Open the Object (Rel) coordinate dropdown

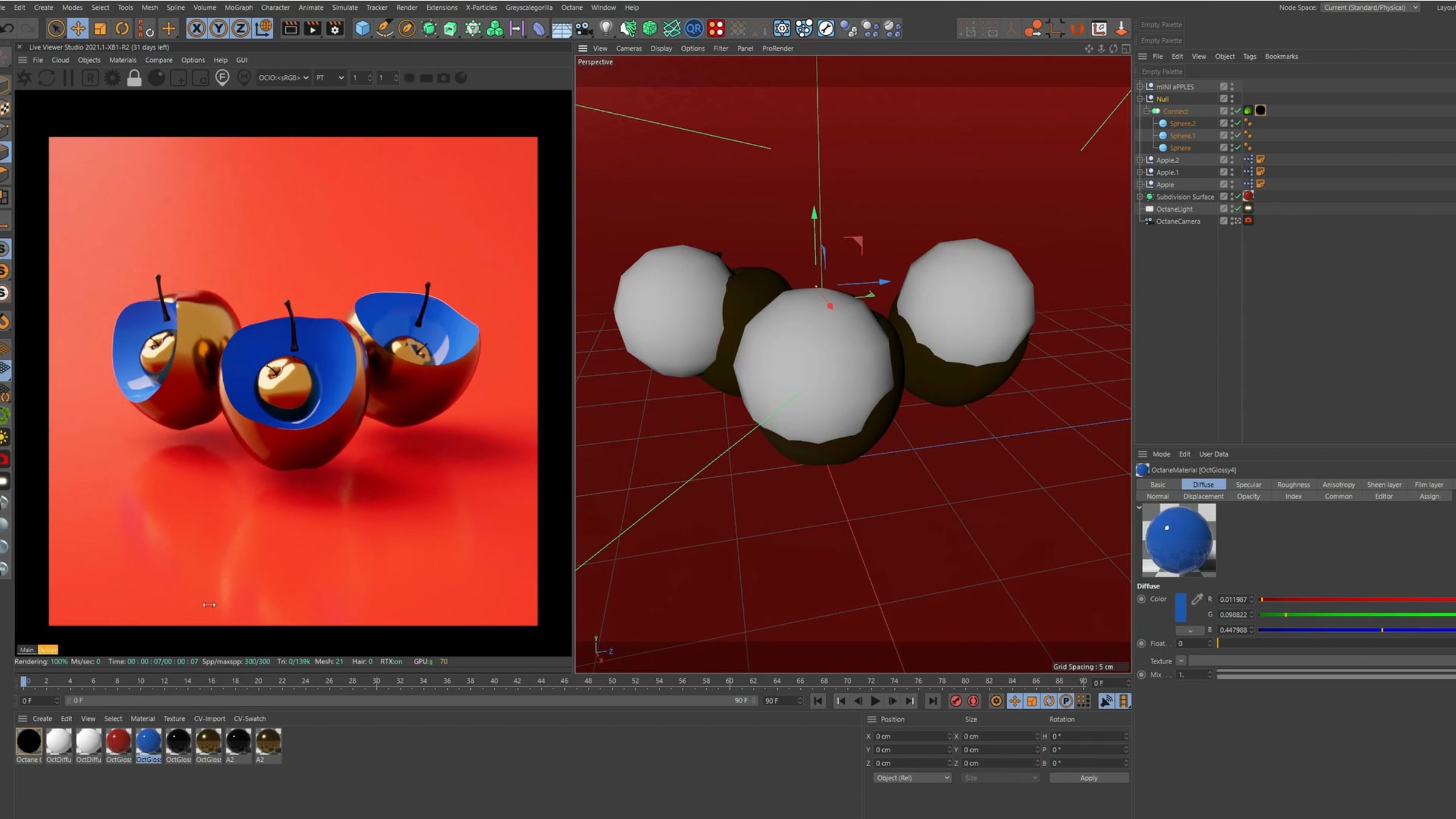coord(912,778)
